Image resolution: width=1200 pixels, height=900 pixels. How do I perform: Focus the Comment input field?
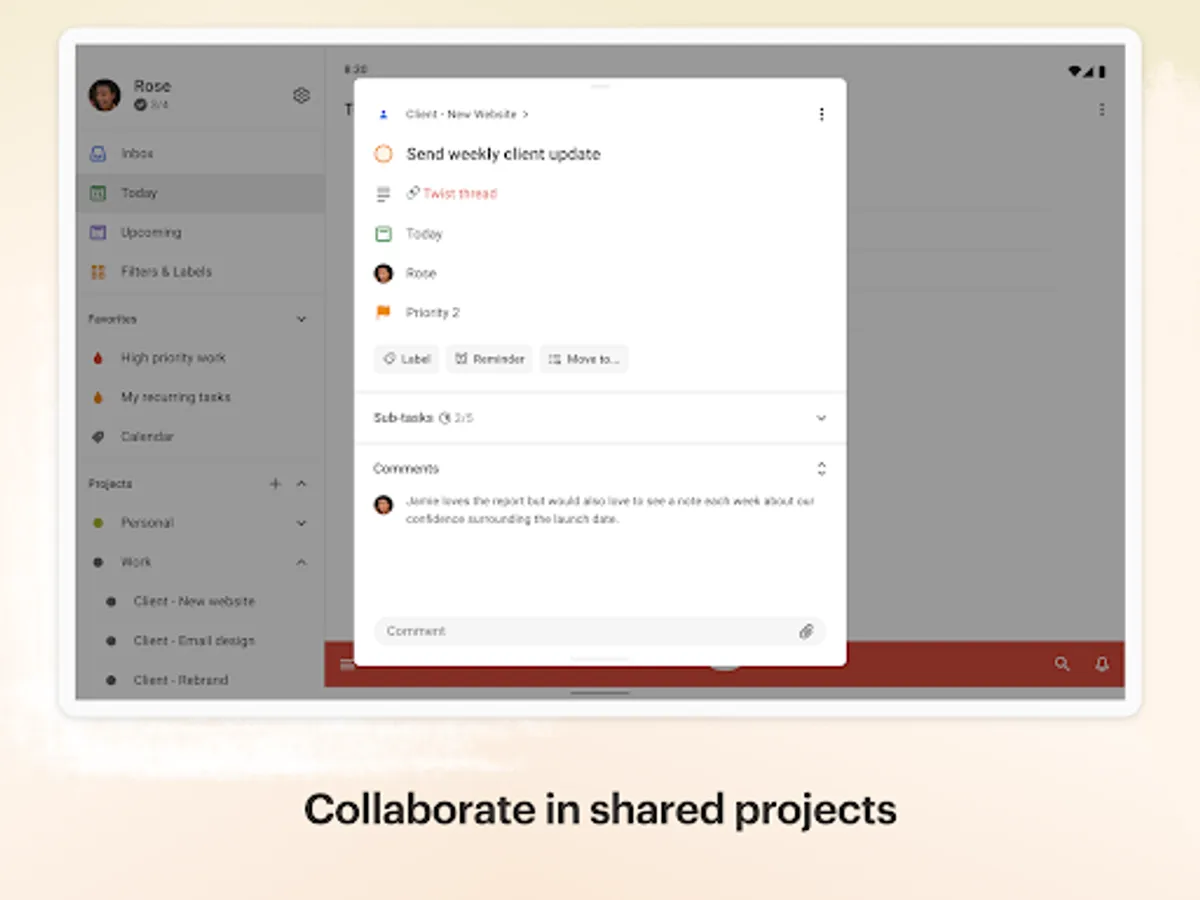pos(600,631)
